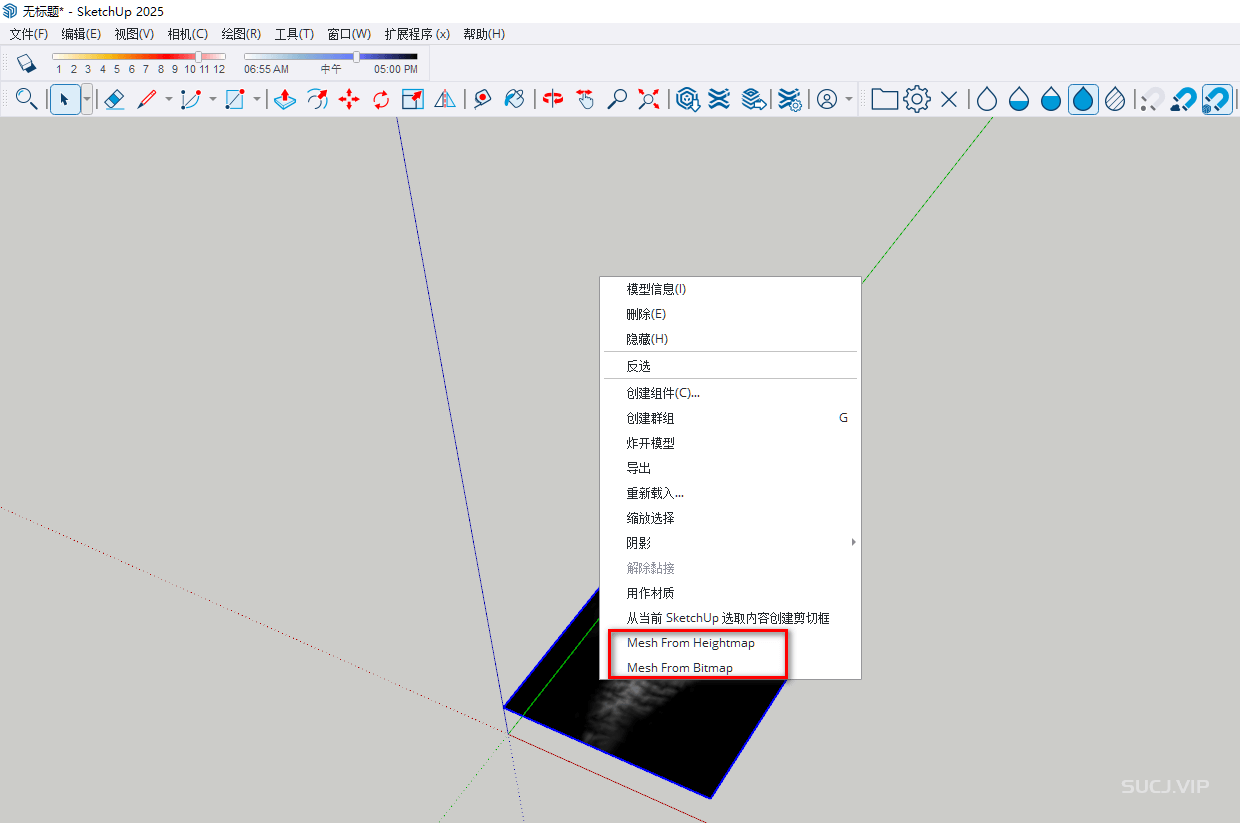Activate the Rotate tool
1240x823 pixels.
381,99
